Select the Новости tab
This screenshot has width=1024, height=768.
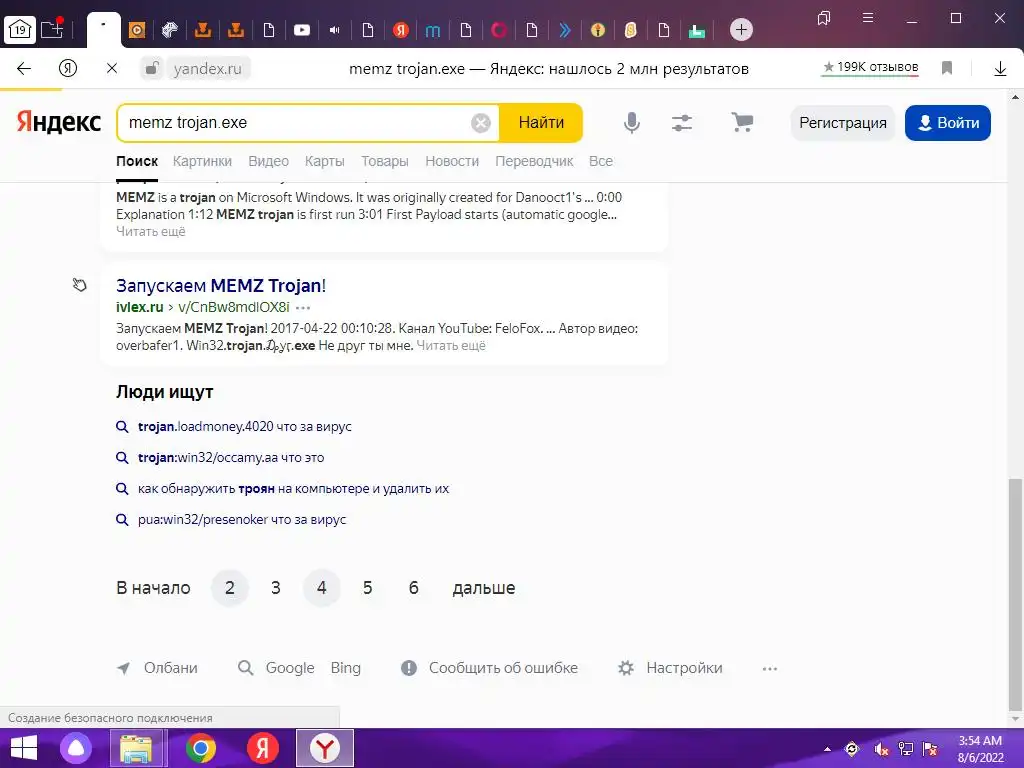452,161
